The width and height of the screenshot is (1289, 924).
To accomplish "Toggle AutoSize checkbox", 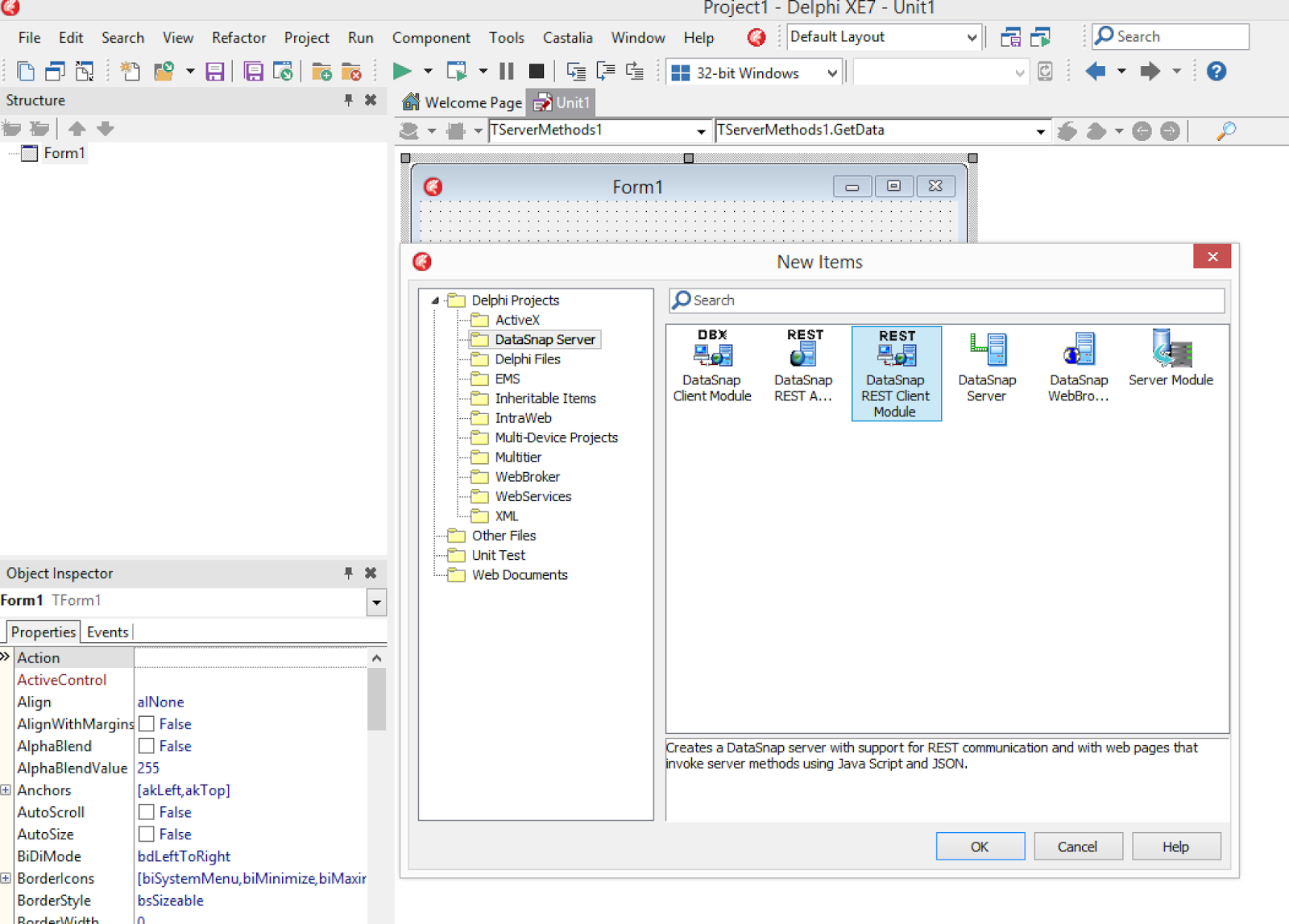I will [147, 834].
